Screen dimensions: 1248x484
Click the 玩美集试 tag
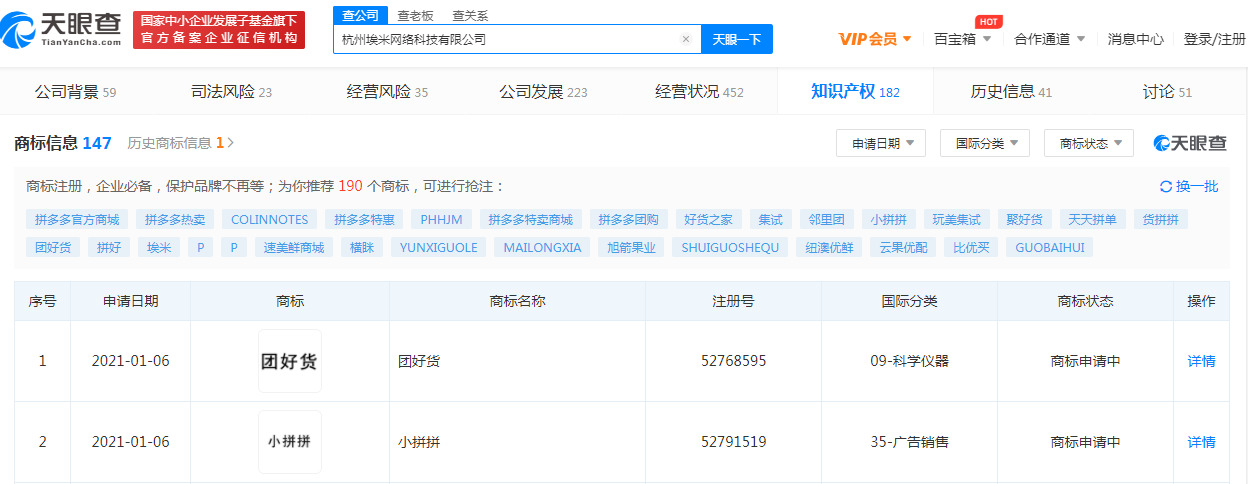(957, 219)
